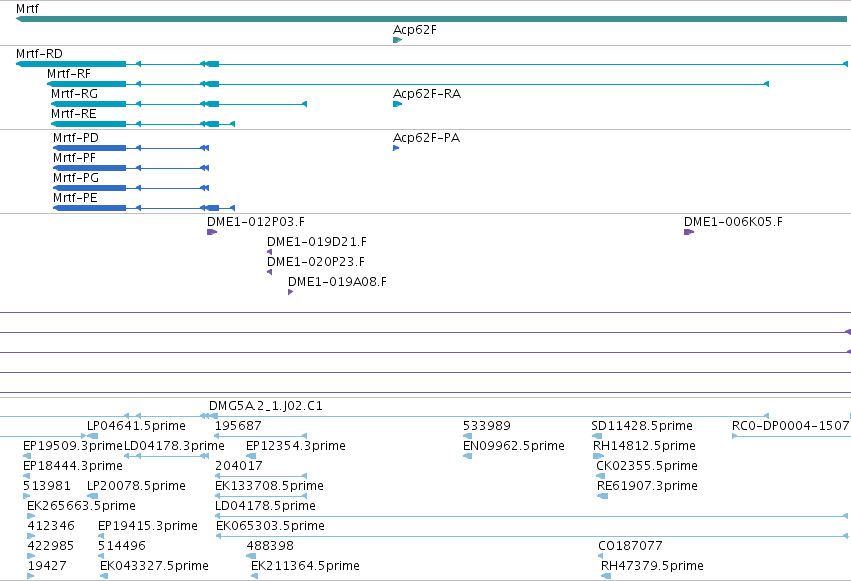Select the EK265663.5prime EST
The width and height of the screenshot is (851, 581).
coord(81,506)
